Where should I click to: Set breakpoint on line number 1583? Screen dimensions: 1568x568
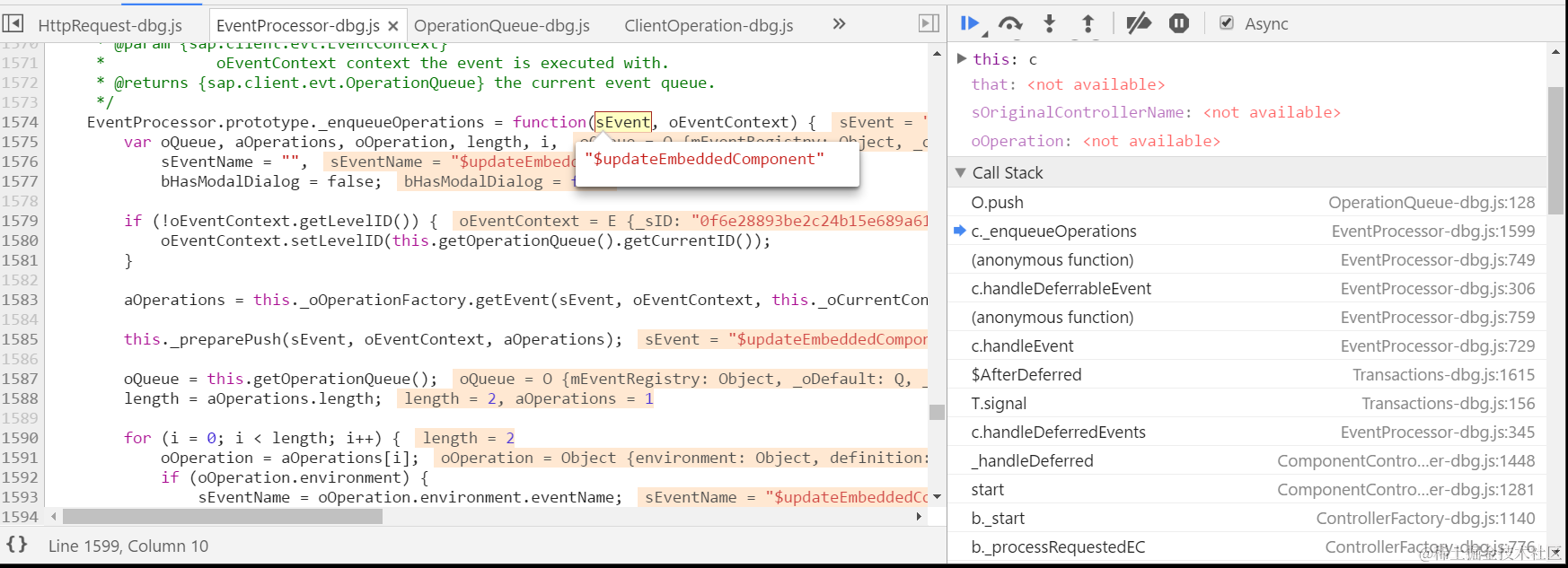click(20, 300)
